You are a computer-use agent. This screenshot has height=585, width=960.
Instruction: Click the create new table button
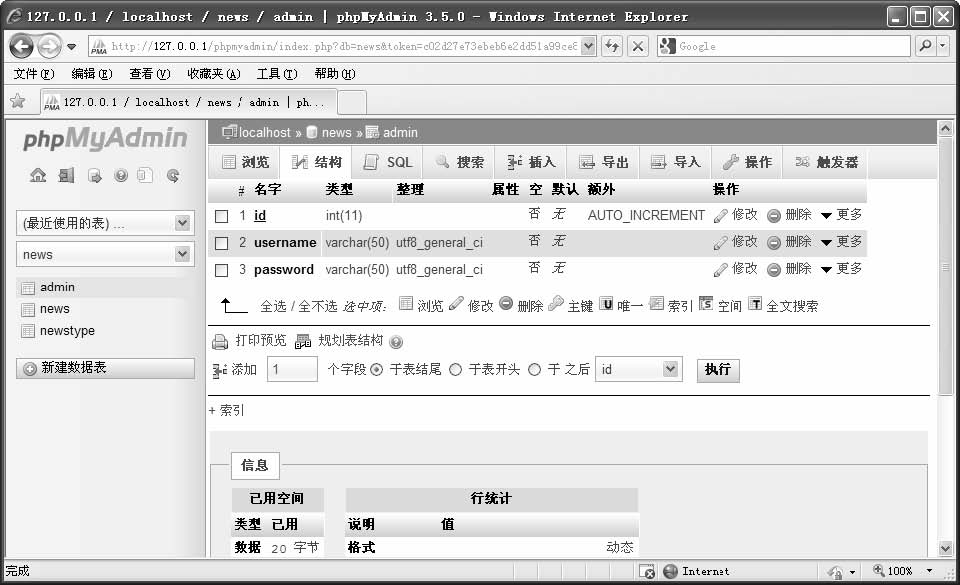tap(105, 368)
